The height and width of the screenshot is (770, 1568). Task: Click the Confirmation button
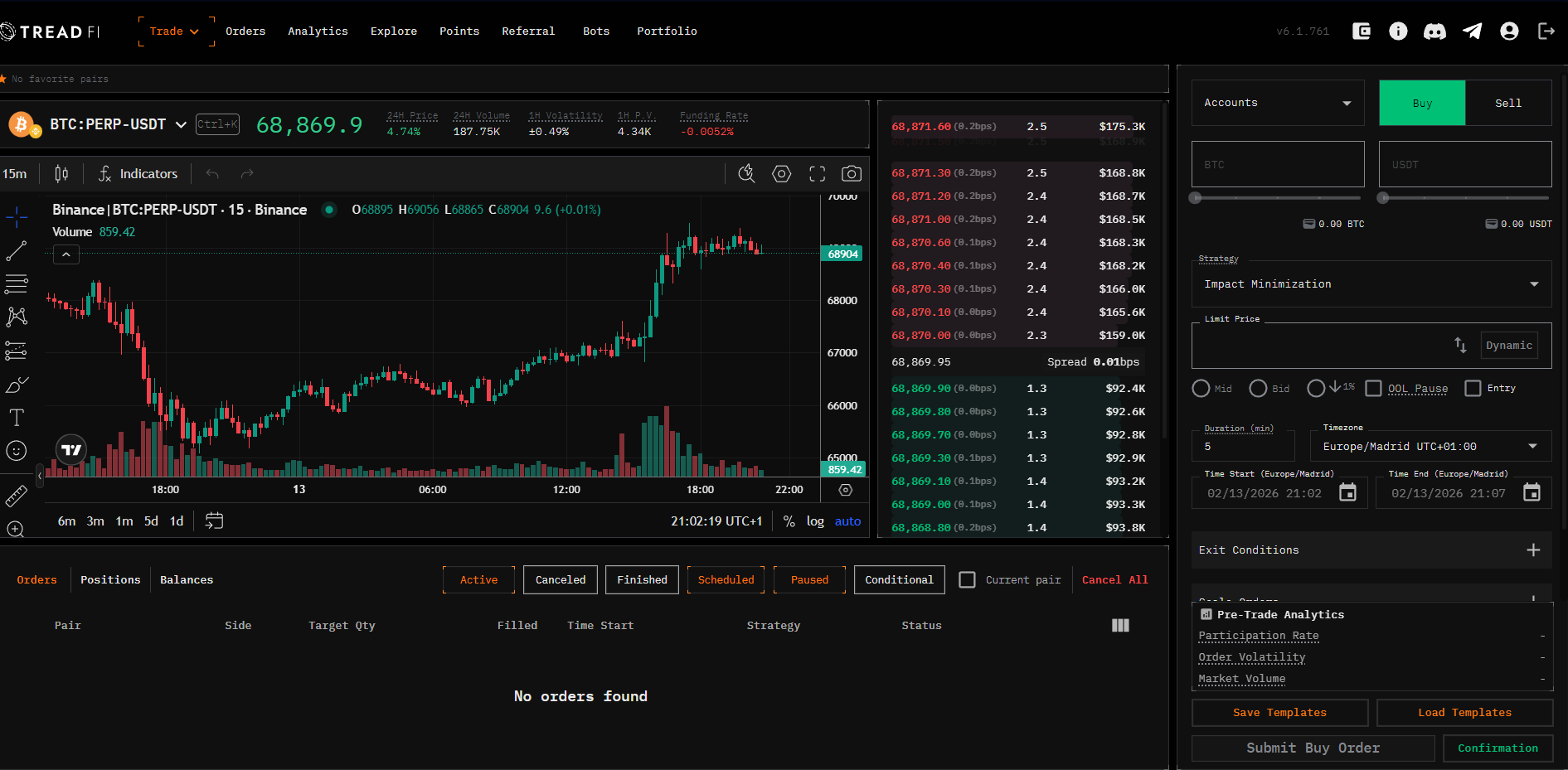click(x=1498, y=748)
